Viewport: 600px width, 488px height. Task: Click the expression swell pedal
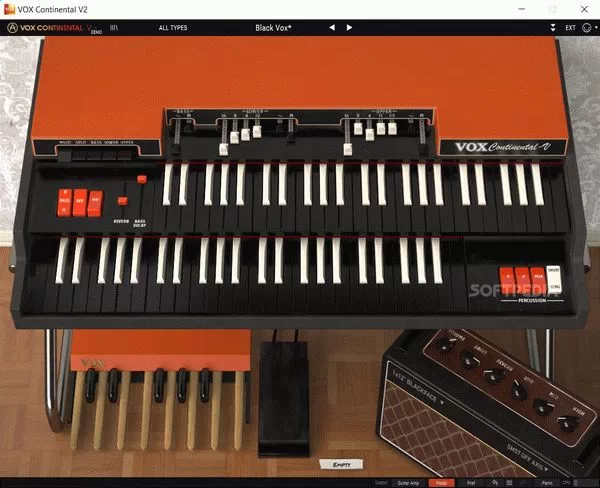click(x=284, y=398)
